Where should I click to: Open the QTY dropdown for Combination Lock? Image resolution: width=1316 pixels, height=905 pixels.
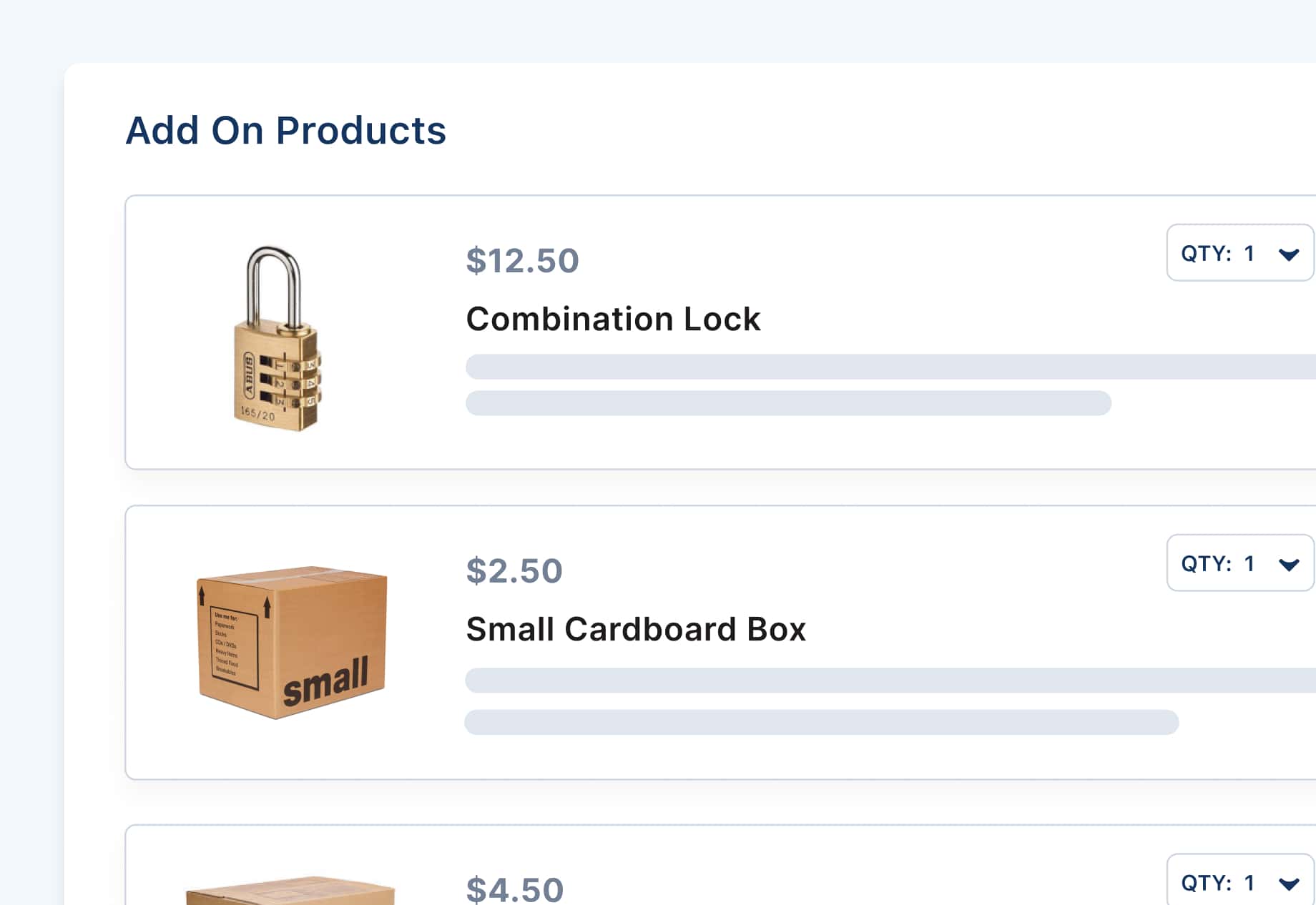click(x=1239, y=254)
